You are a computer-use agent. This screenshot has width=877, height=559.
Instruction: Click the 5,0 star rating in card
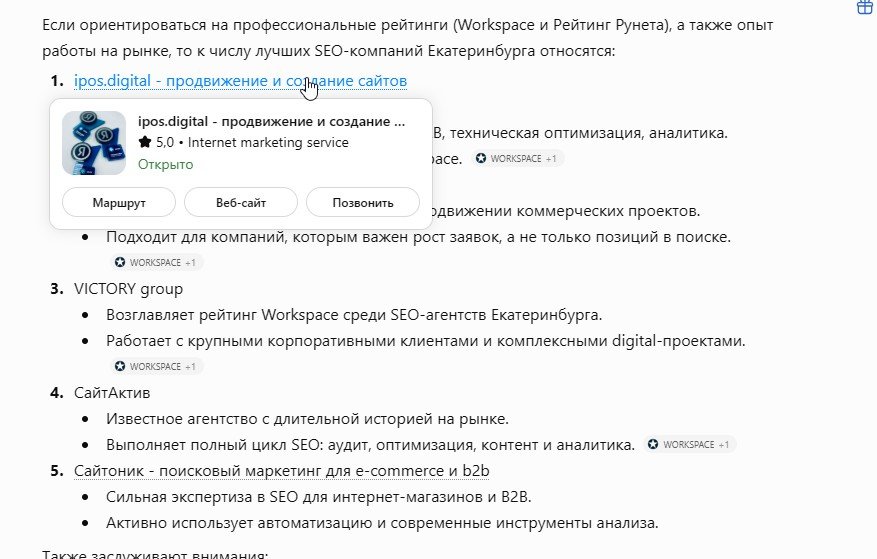click(156, 142)
